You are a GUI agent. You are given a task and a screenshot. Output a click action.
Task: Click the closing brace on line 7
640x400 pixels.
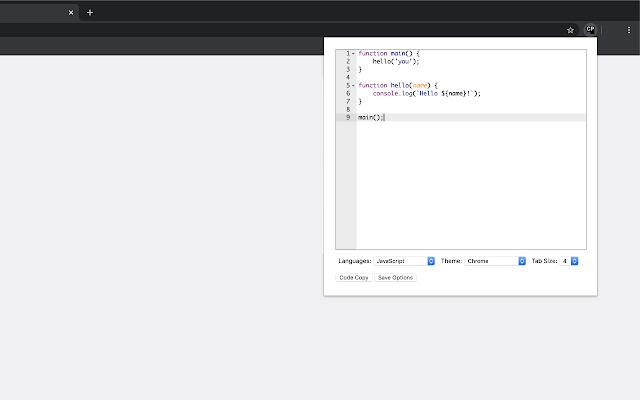(360, 101)
